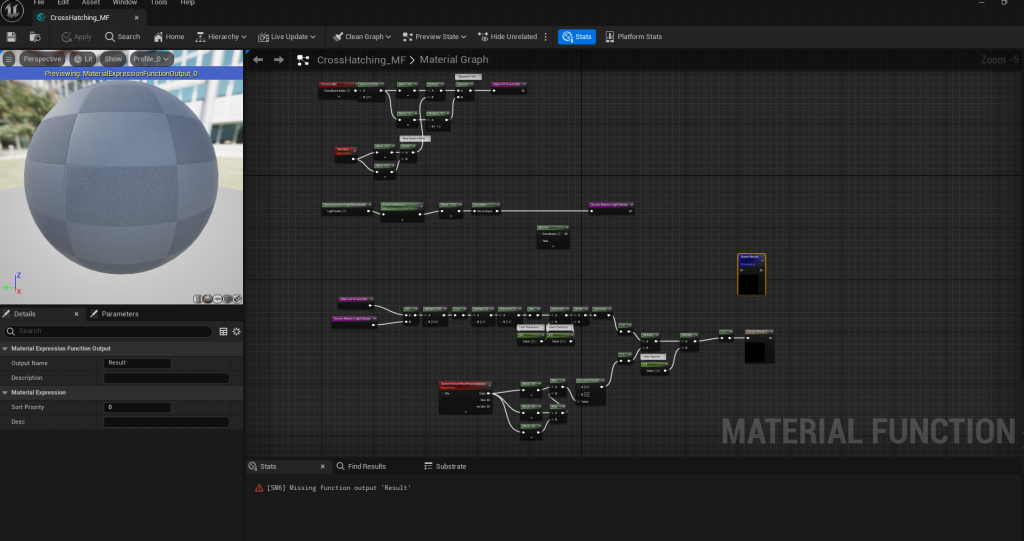1024x541 pixels.
Task: Go back with the graph navigation arrow
Action: 258,59
